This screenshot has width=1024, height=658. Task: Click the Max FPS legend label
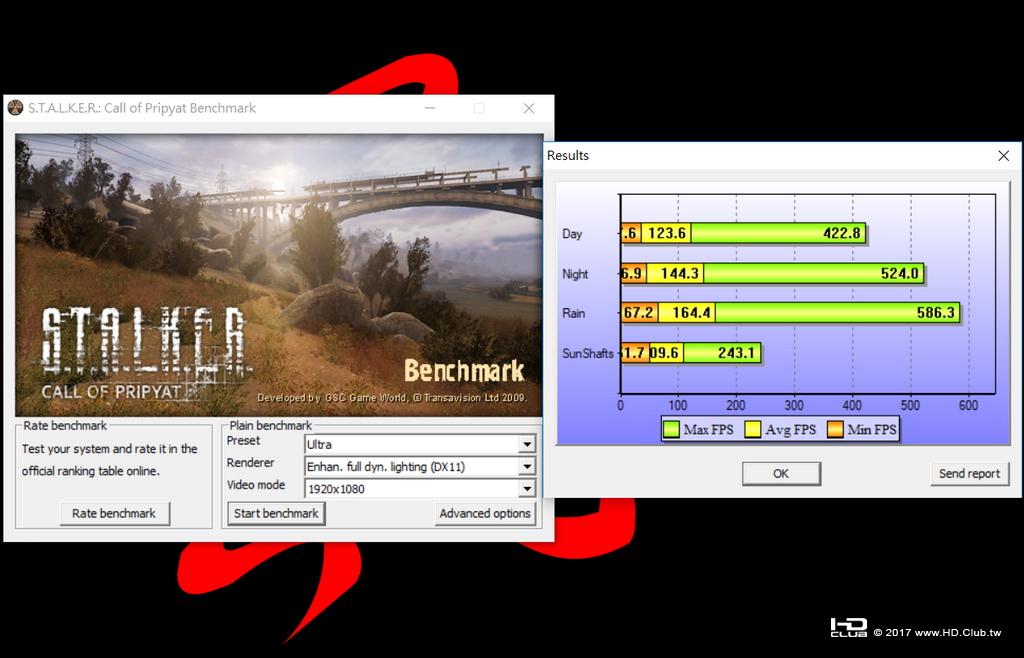pyautogui.click(x=709, y=430)
